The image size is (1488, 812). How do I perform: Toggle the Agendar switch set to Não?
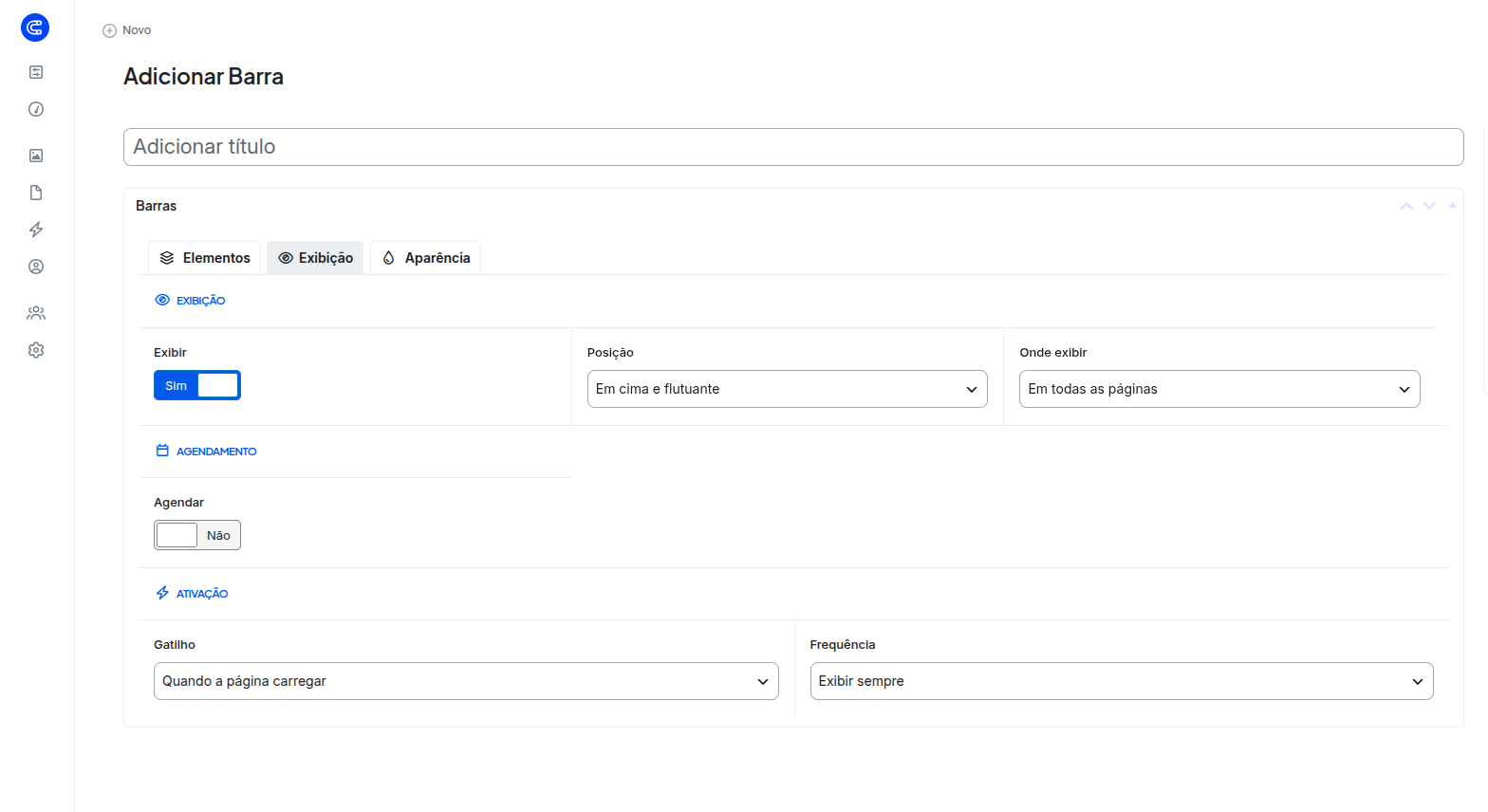197,535
